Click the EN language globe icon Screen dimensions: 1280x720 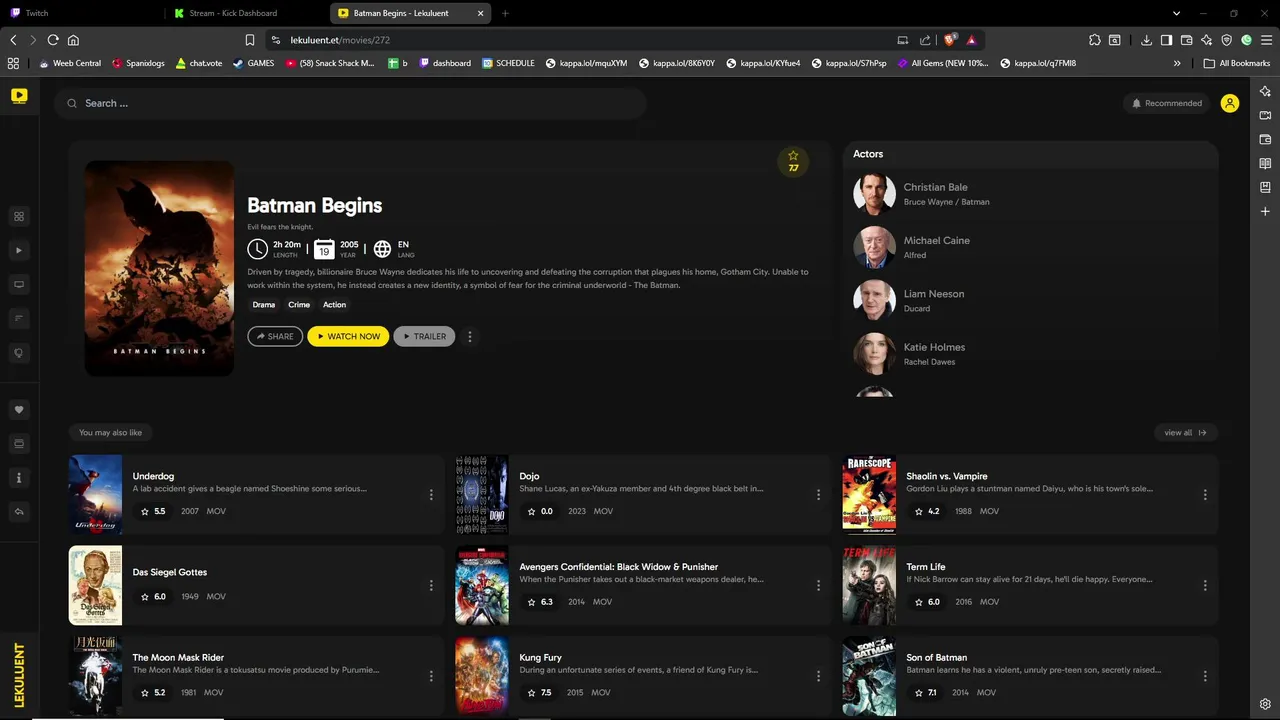(x=382, y=249)
